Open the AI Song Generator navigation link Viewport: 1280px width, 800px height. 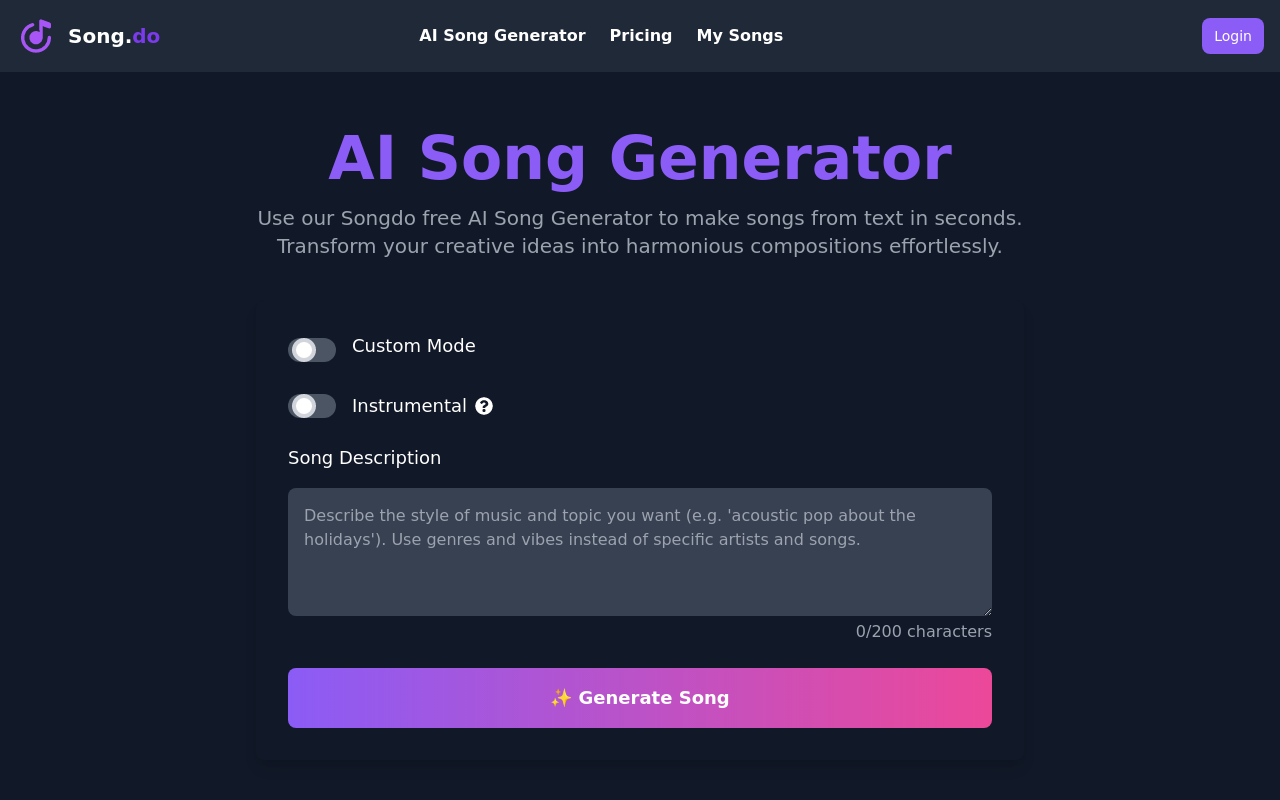coord(502,36)
